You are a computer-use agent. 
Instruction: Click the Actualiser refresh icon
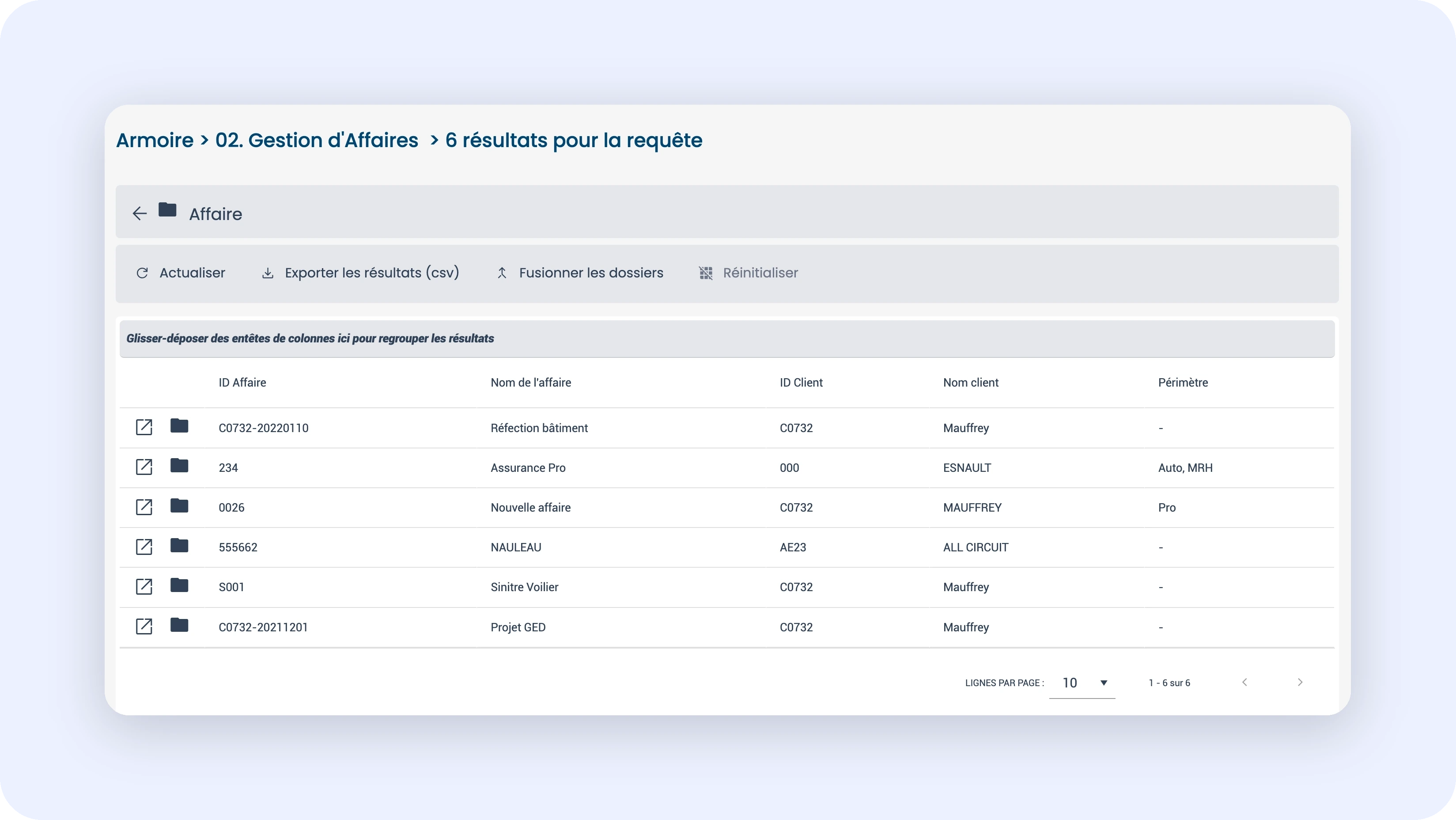(143, 273)
